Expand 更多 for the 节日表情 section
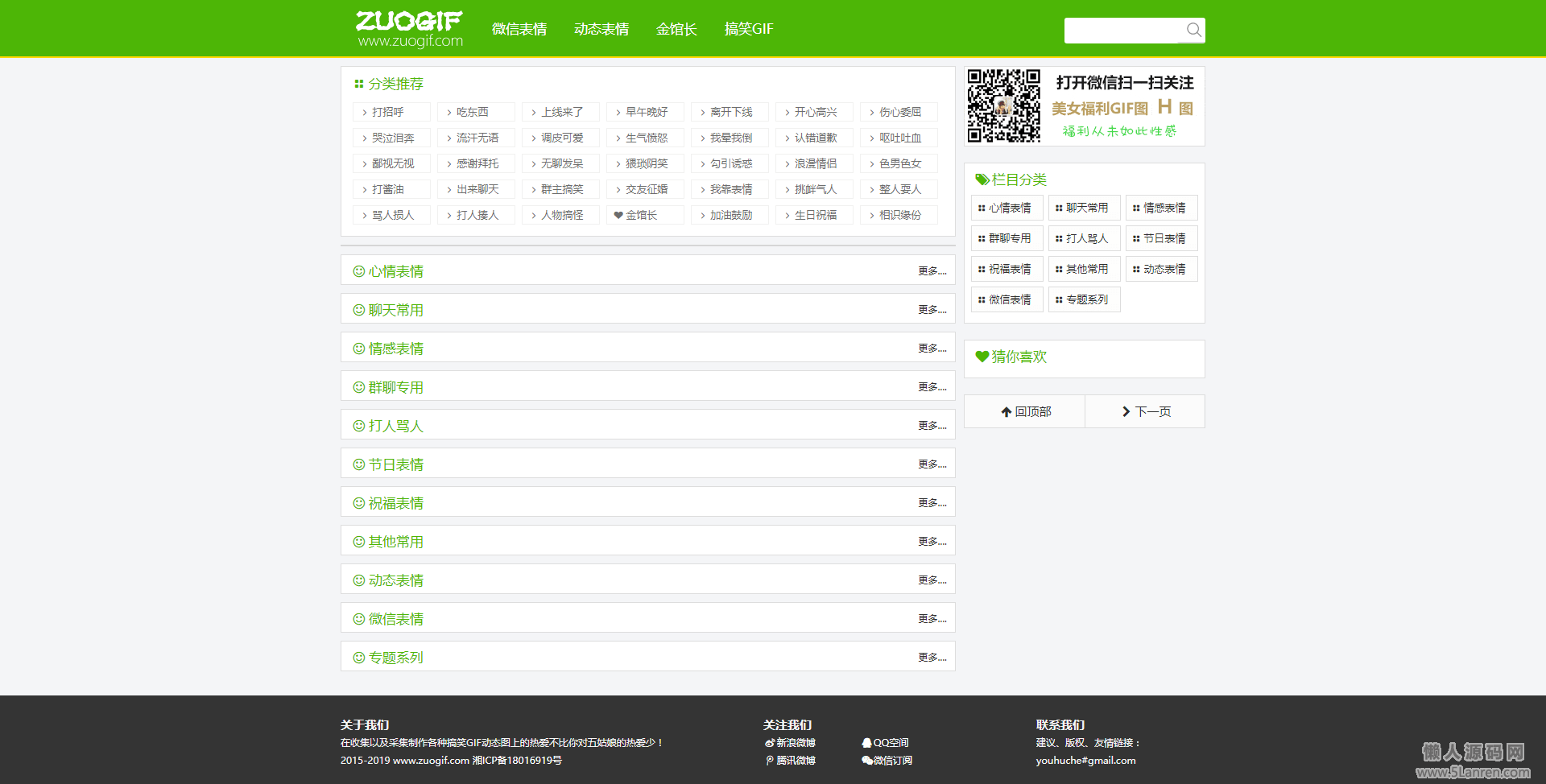Viewport: 1546px width, 784px height. 932,464
